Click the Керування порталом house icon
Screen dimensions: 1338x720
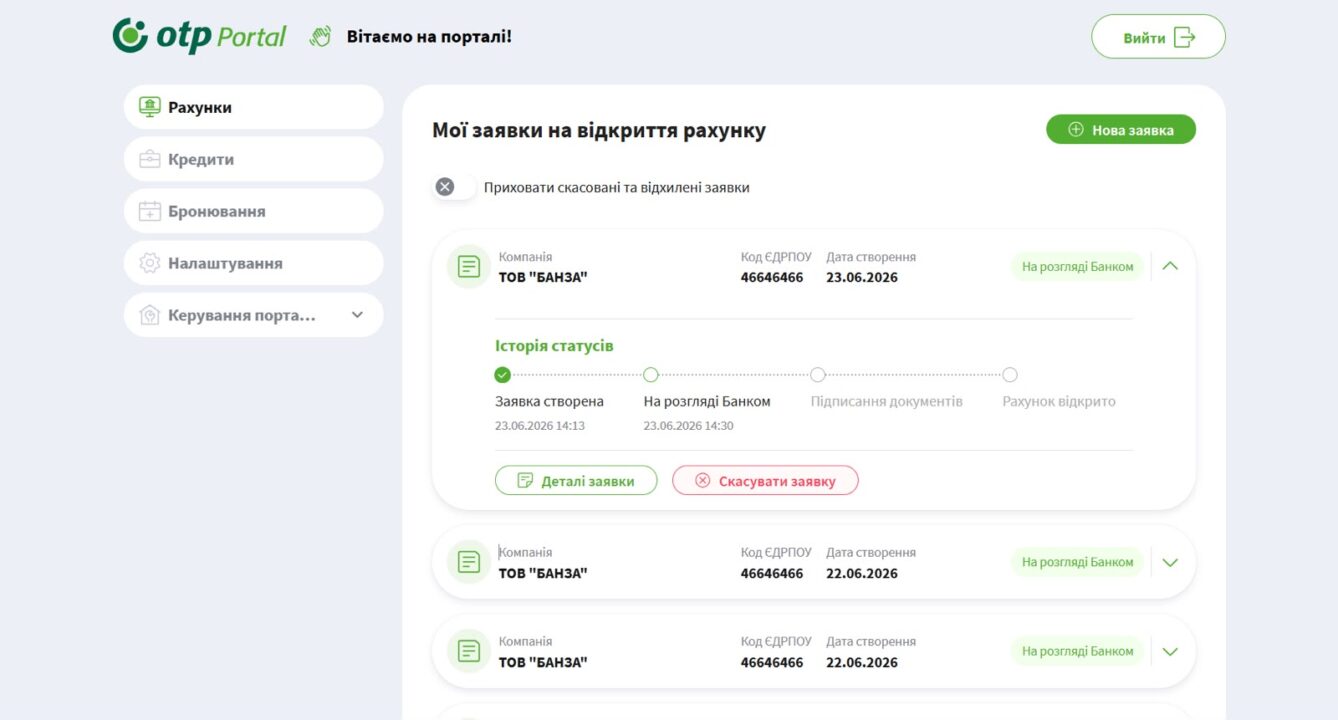point(150,315)
